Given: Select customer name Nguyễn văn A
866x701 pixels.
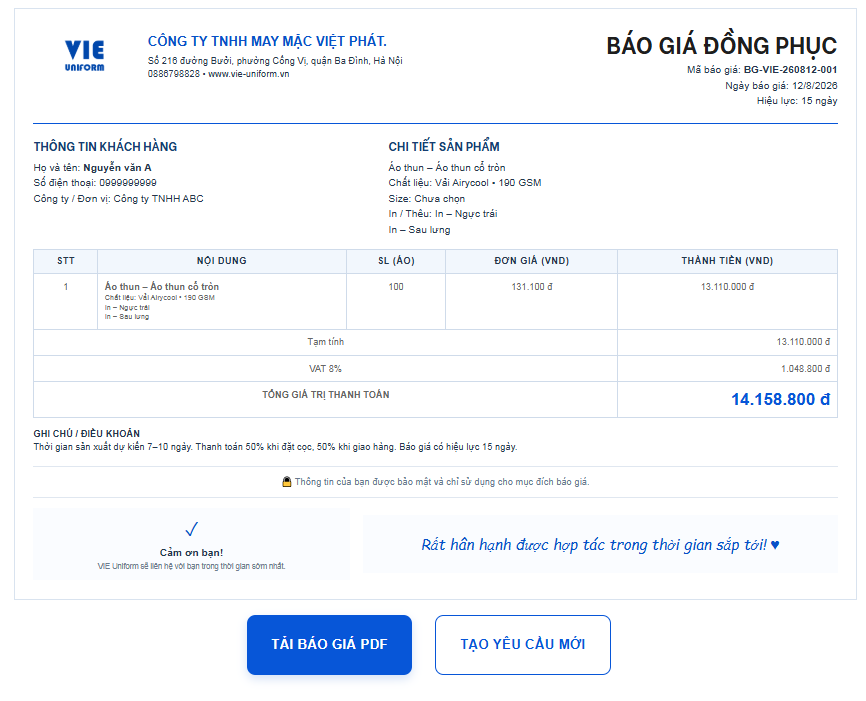Looking at the screenshot, I should point(117,167).
